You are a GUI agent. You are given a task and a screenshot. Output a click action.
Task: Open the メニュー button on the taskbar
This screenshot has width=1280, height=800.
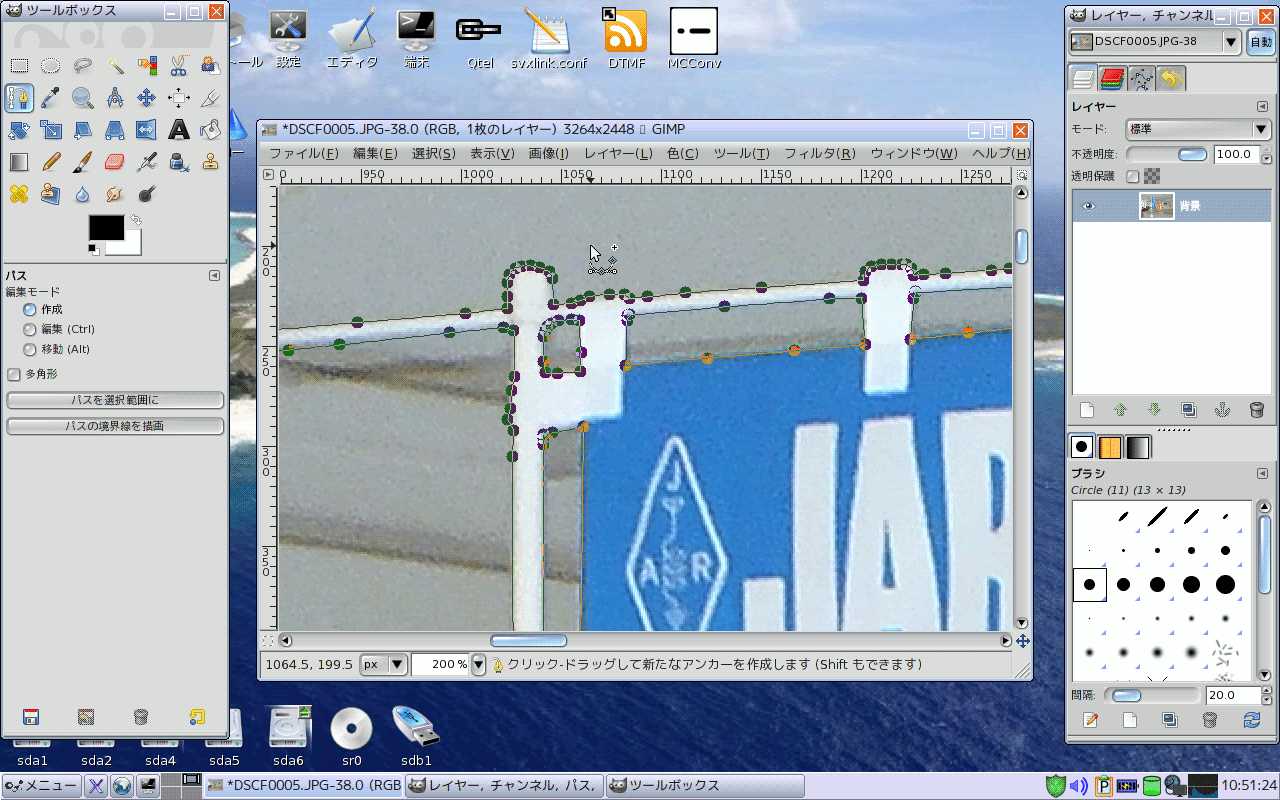coord(42,785)
